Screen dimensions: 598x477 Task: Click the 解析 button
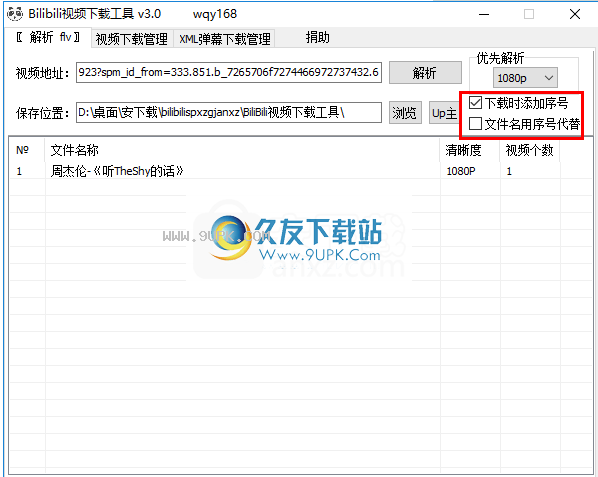click(x=425, y=72)
